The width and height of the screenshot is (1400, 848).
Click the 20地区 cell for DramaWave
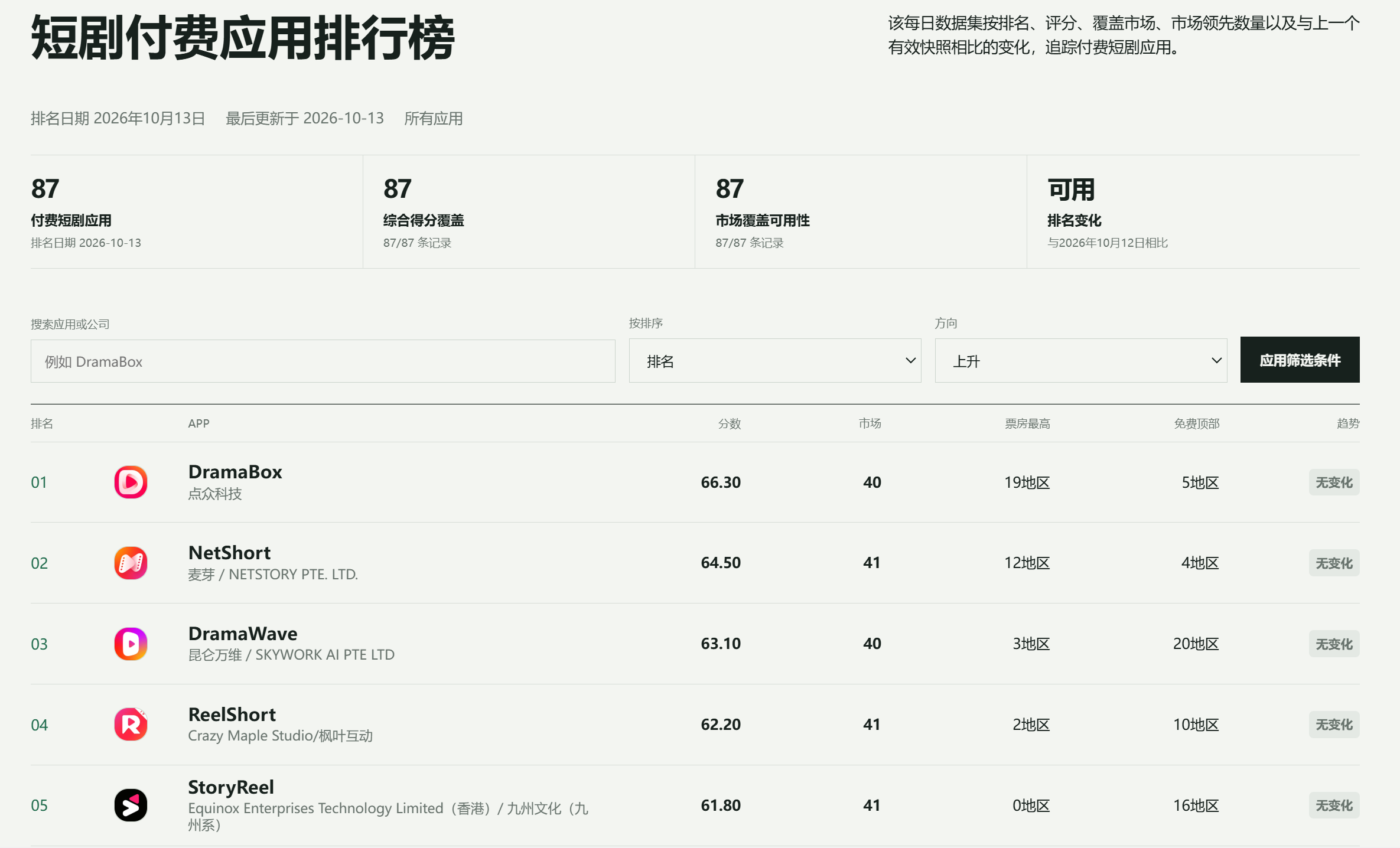(1196, 644)
